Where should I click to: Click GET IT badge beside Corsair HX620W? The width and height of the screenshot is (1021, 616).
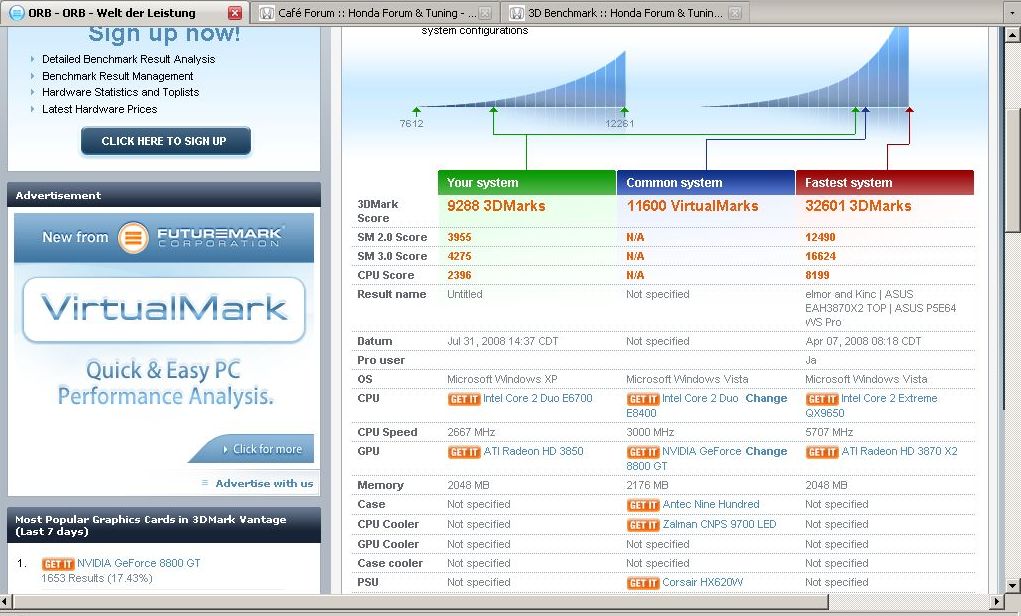643,583
